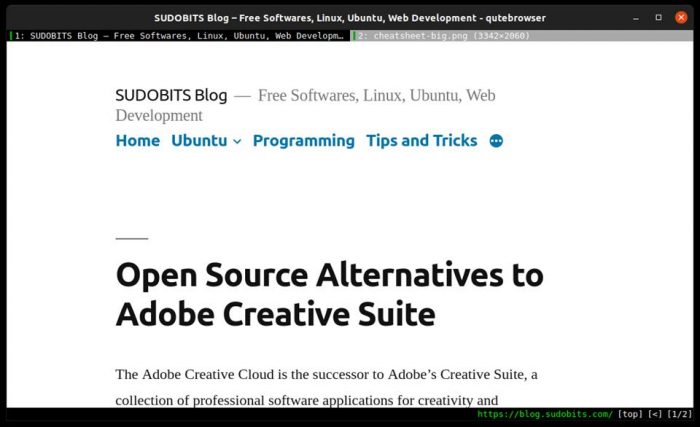
Task: Open the Ubuntu navigation link
Action: click(198, 141)
